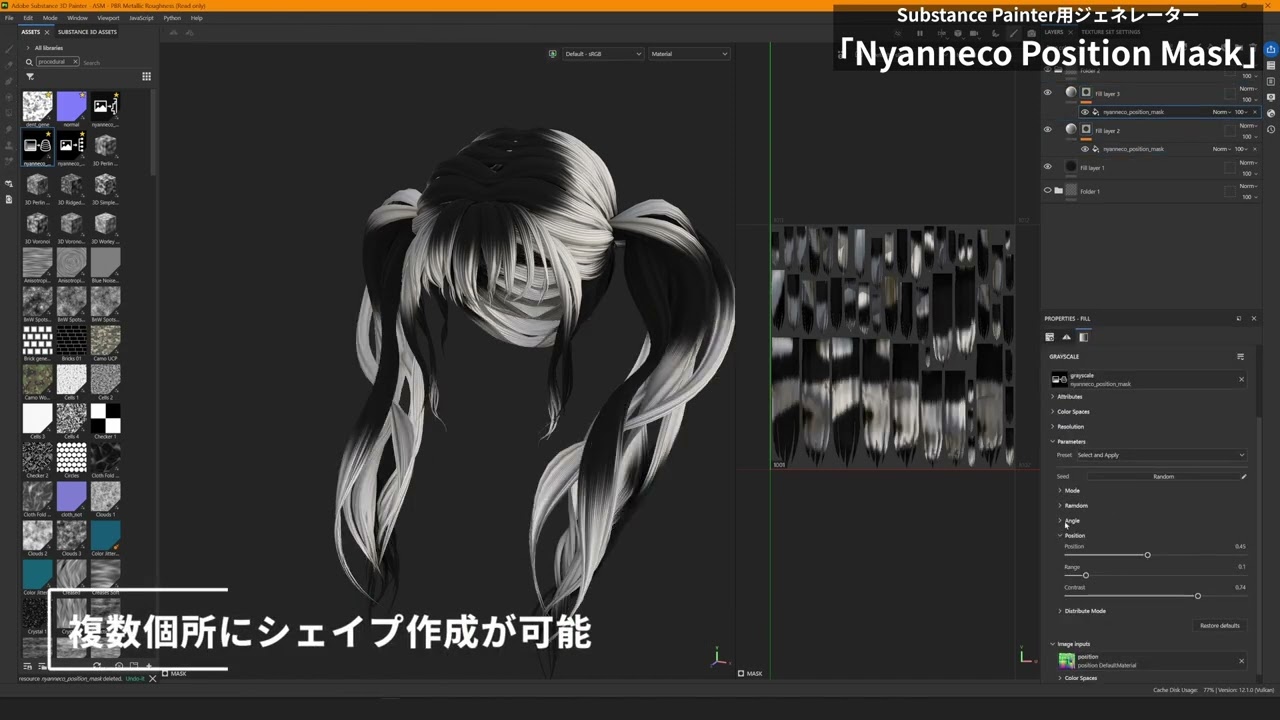Viewport: 1280px width, 720px height.
Task: Open blend mode dropdown of Fill layer 1
Action: coord(1248,163)
